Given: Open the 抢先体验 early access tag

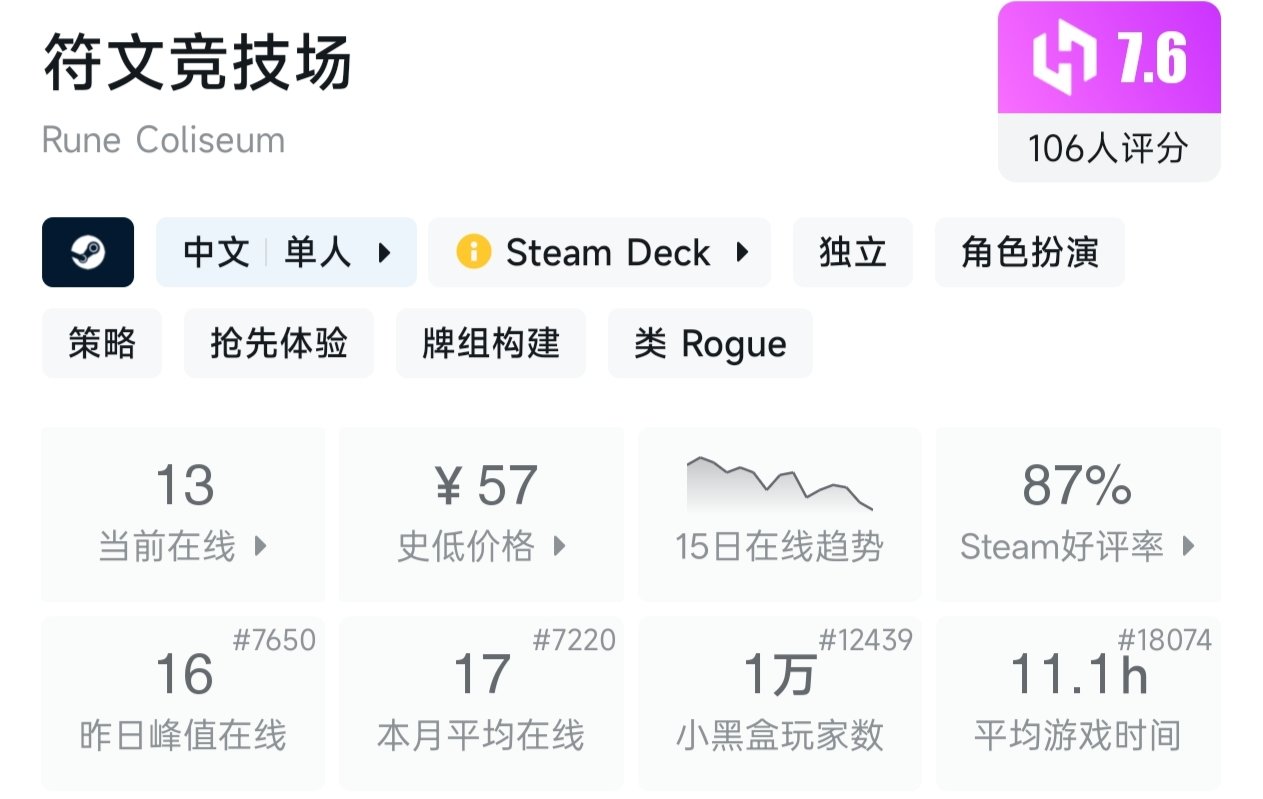Looking at the screenshot, I should pos(278,343).
